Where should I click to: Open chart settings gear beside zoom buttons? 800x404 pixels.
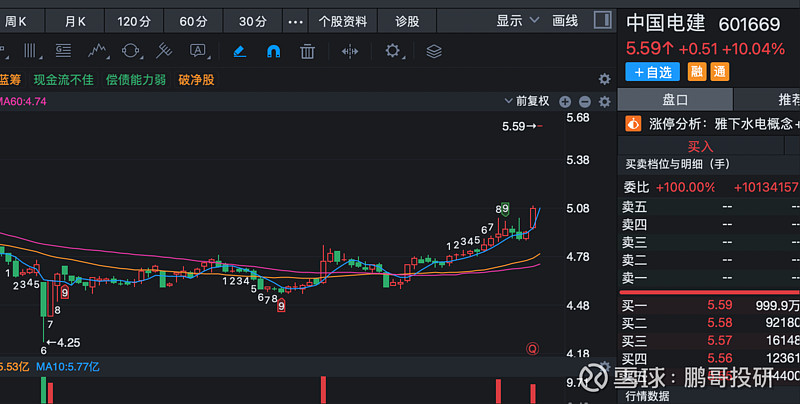point(604,101)
